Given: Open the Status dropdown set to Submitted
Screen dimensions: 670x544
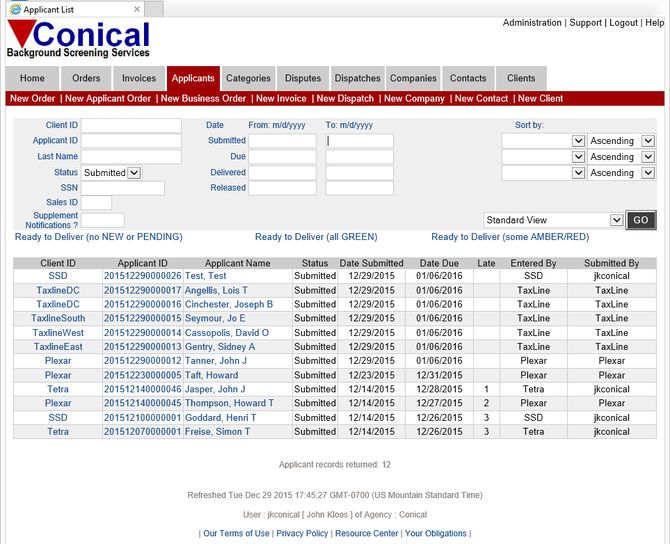Looking at the screenshot, I should point(111,173).
